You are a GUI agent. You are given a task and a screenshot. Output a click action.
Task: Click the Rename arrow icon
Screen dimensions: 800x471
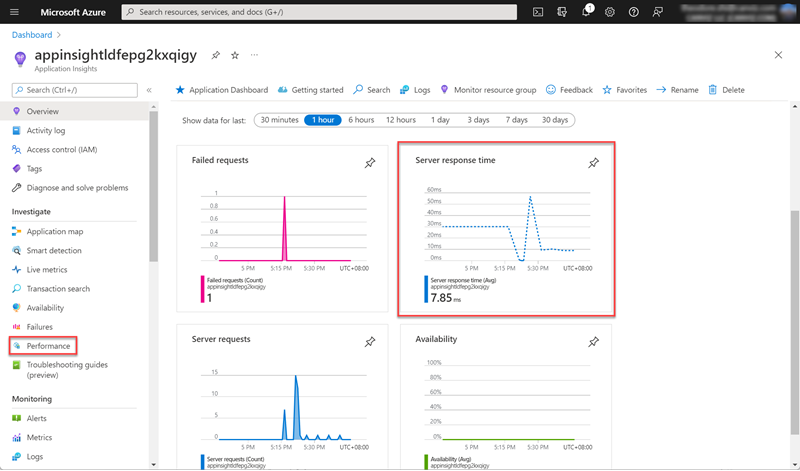pos(661,90)
